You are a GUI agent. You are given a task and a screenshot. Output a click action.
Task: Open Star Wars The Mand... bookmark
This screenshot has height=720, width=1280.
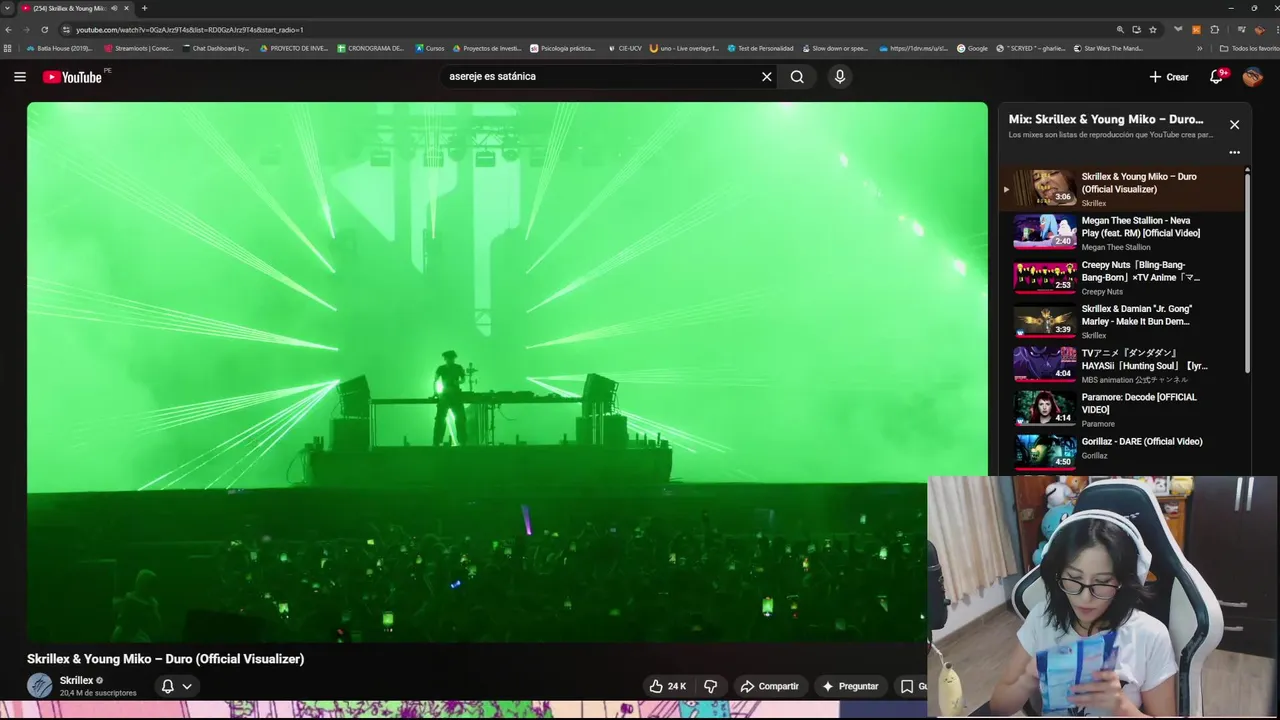coord(1108,48)
